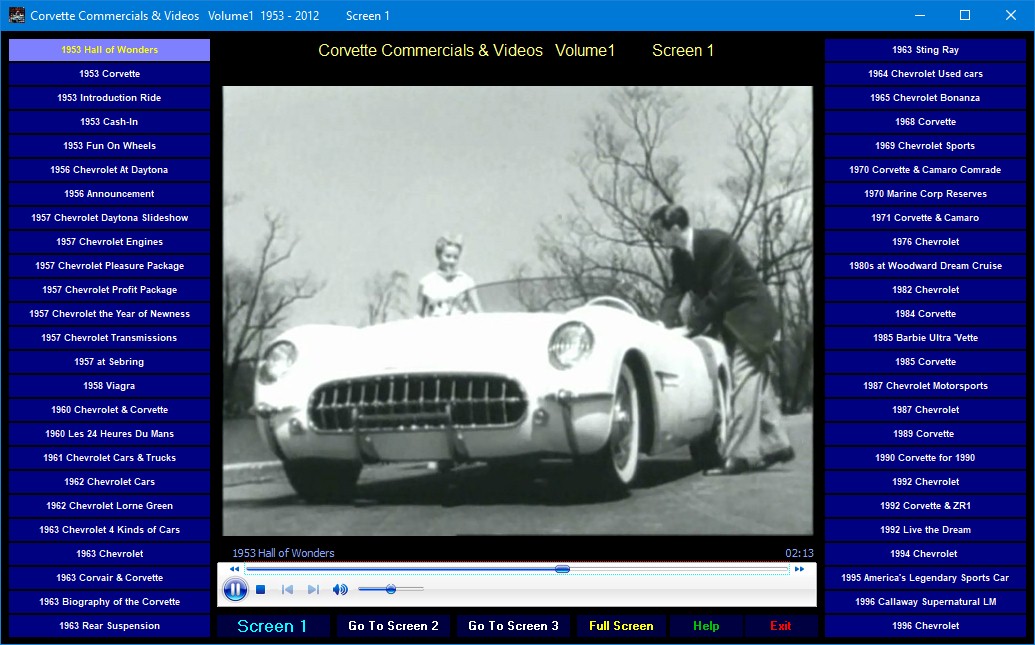Play 1992 Corvette & ZR1

[x=925, y=506]
